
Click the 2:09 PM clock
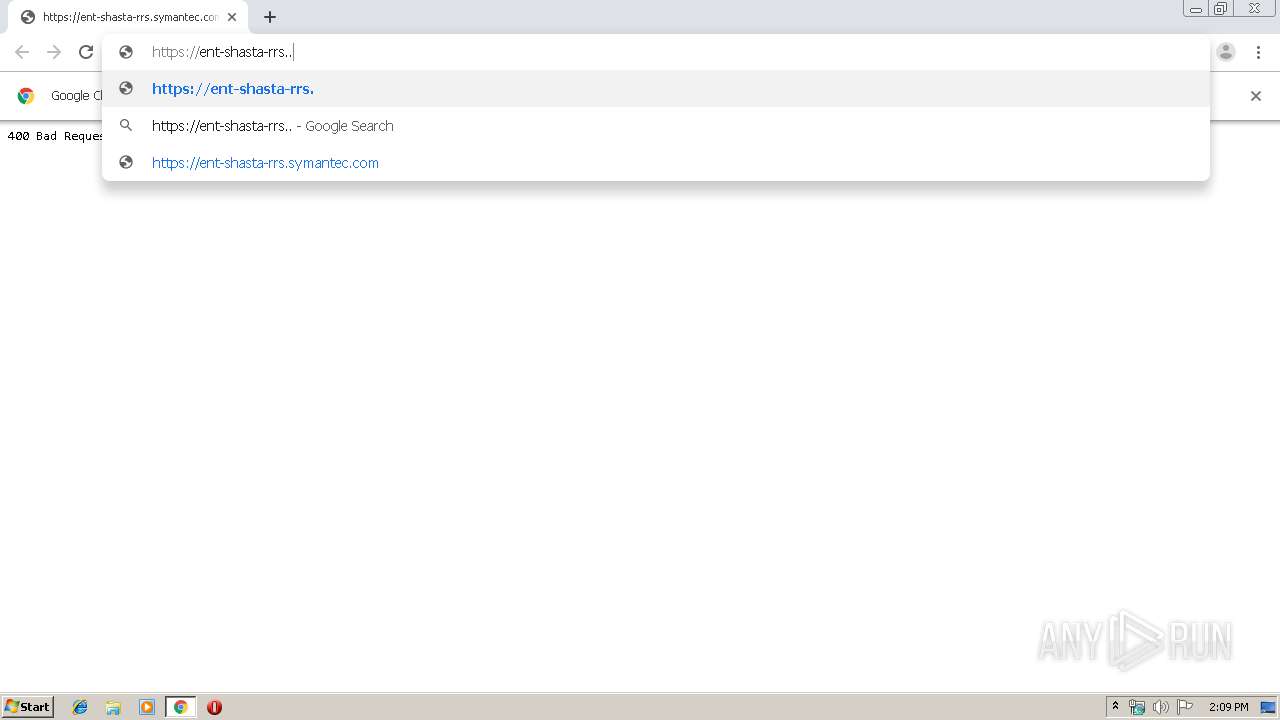pos(1228,707)
